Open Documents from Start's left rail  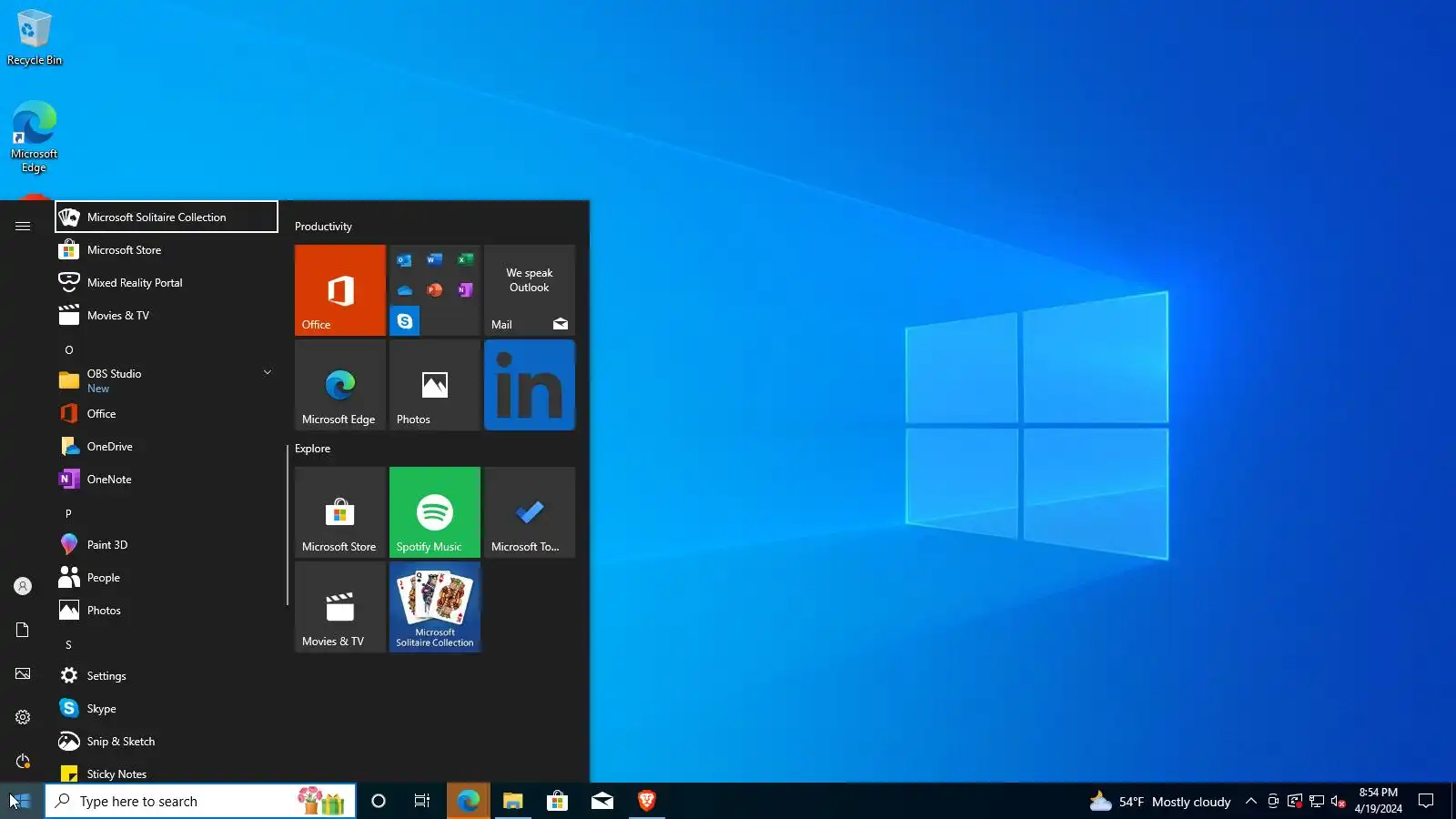[x=23, y=630]
